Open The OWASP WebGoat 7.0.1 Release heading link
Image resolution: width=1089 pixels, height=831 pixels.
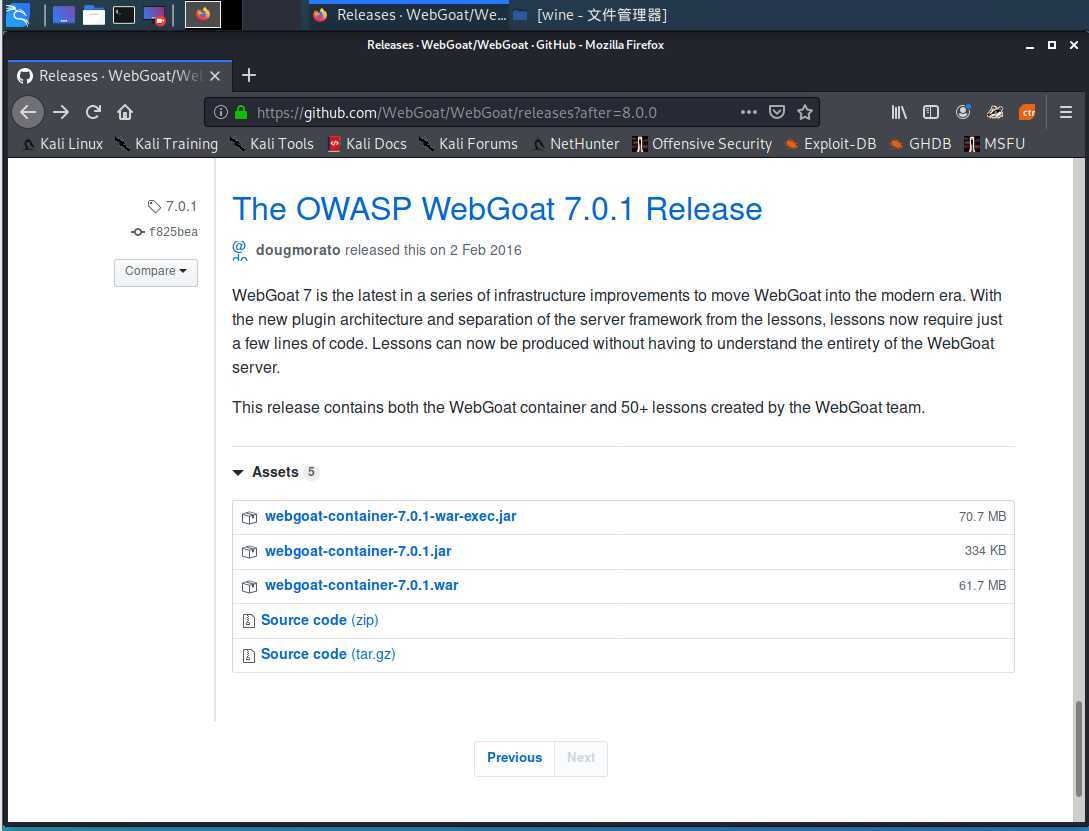tap(497, 209)
